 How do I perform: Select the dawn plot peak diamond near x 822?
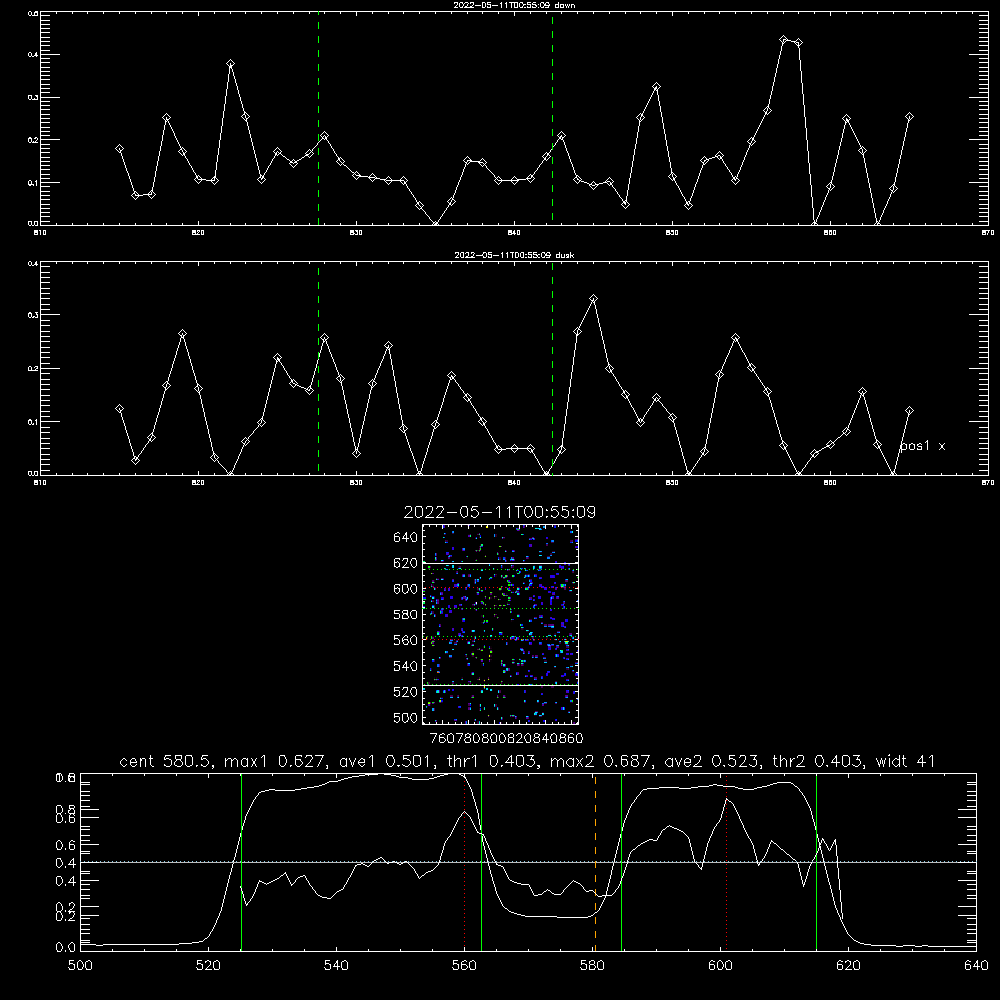[x=230, y=64]
